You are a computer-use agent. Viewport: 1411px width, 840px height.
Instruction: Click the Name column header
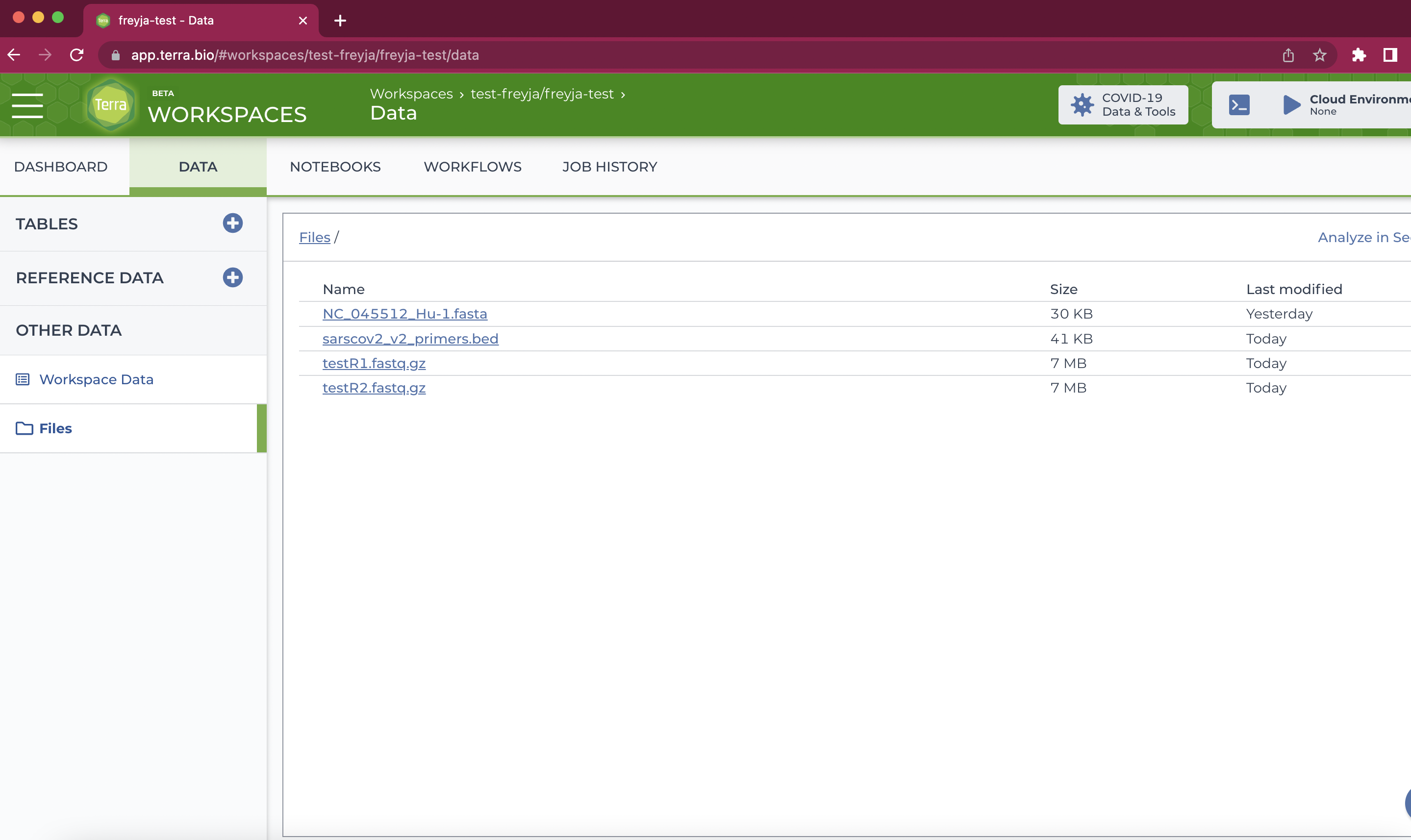click(x=344, y=289)
